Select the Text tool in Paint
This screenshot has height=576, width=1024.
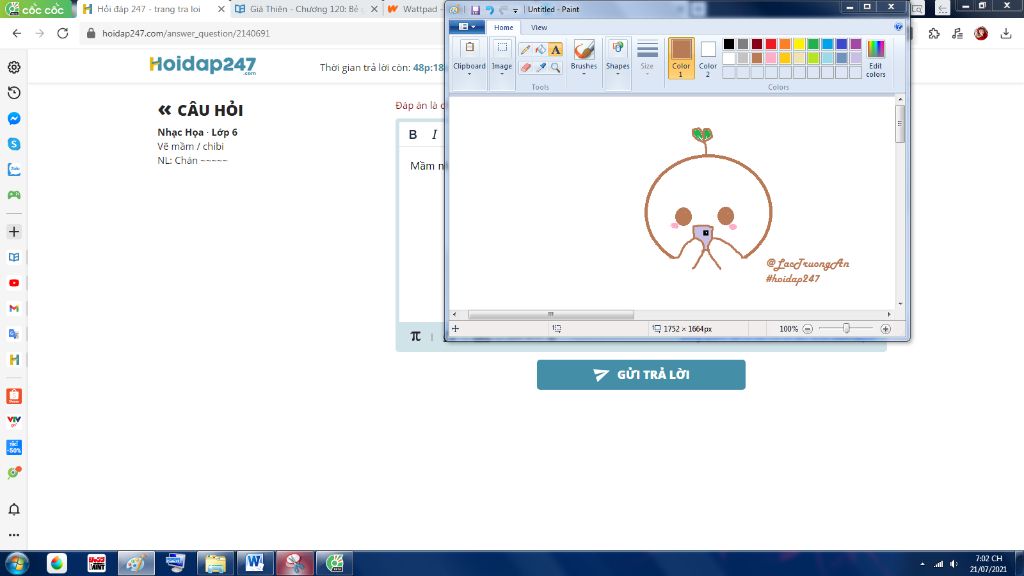pyautogui.click(x=556, y=50)
